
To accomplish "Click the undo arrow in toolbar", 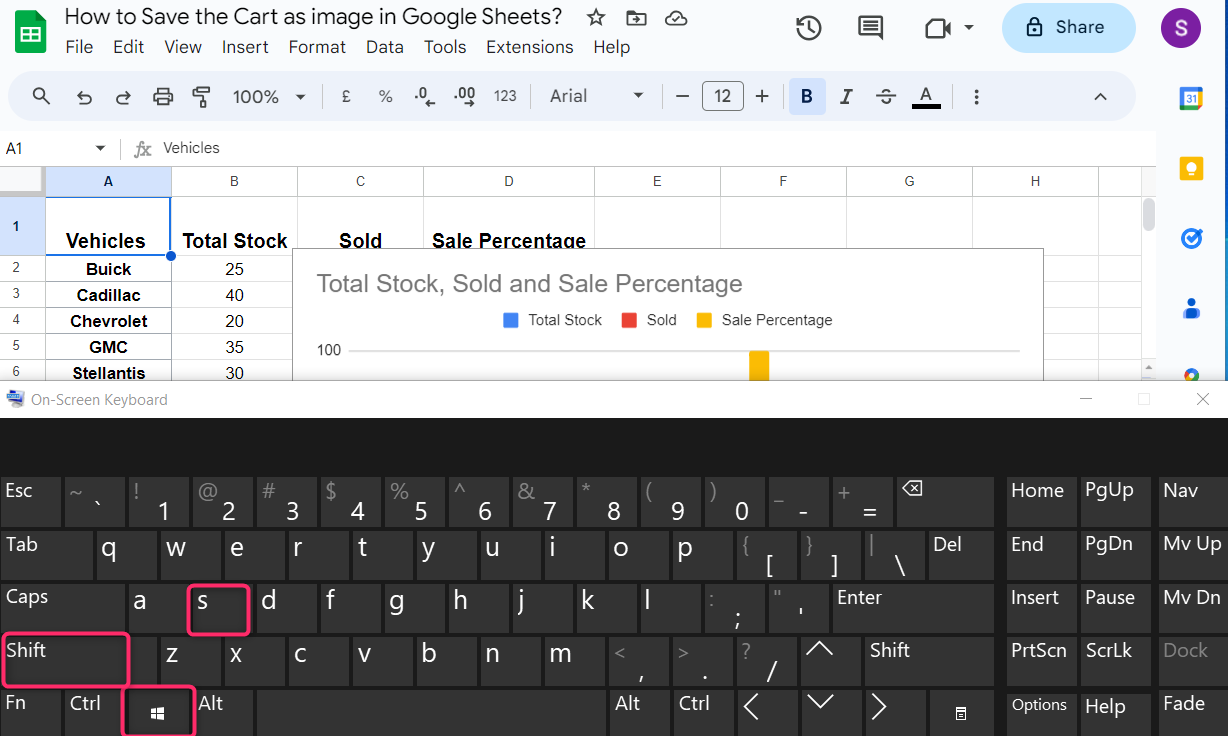I will (x=85, y=97).
